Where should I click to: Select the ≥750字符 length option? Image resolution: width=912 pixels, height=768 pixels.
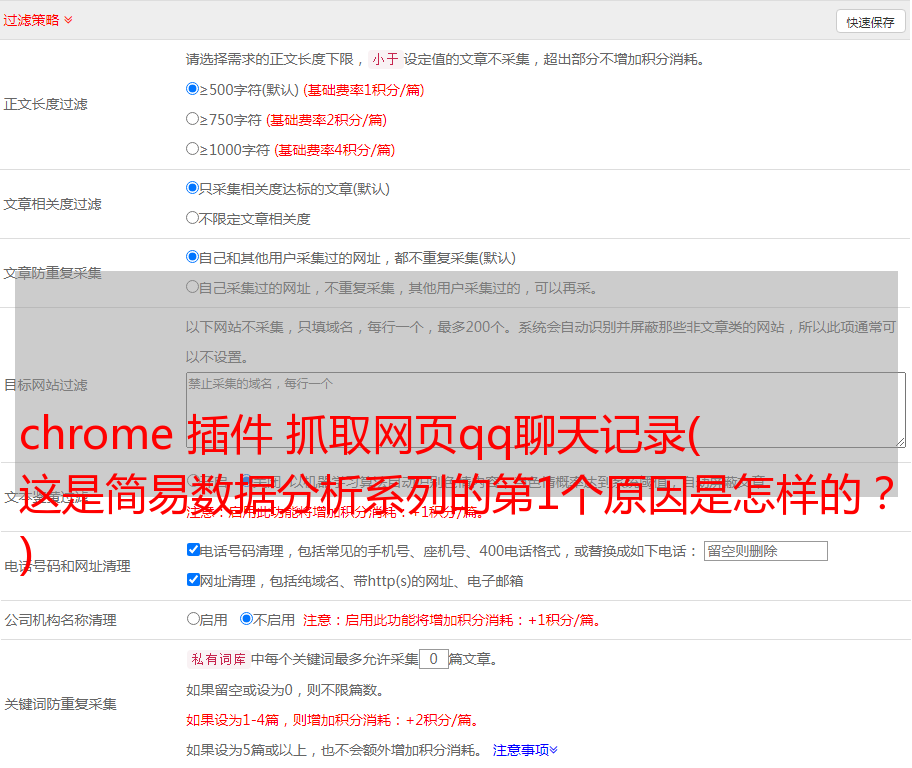tap(192, 119)
